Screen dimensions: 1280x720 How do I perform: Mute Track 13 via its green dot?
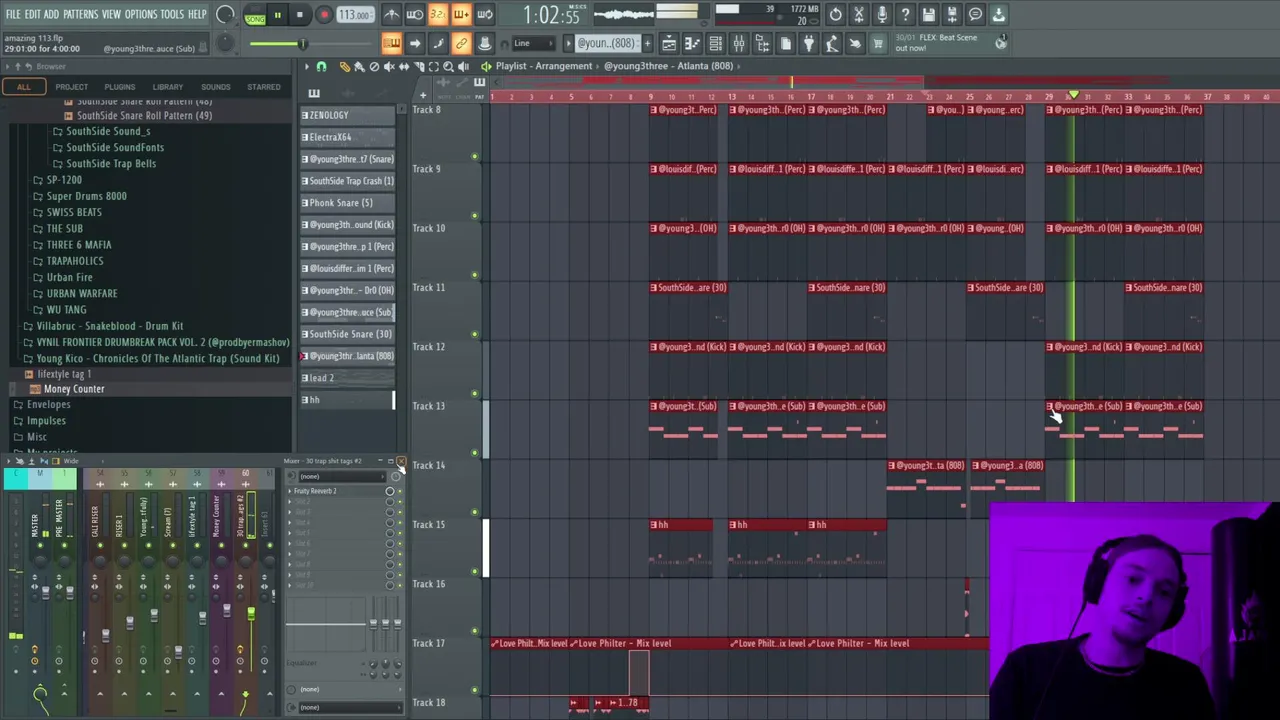pos(475,452)
